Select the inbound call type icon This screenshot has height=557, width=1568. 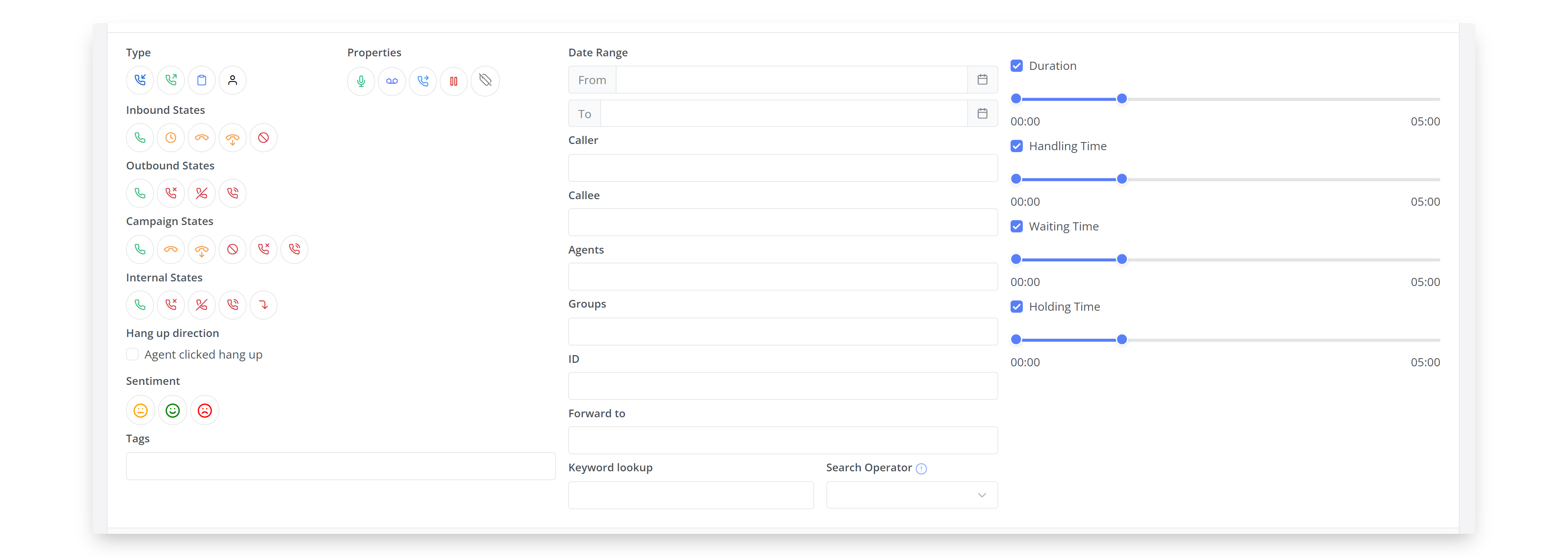(x=140, y=80)
